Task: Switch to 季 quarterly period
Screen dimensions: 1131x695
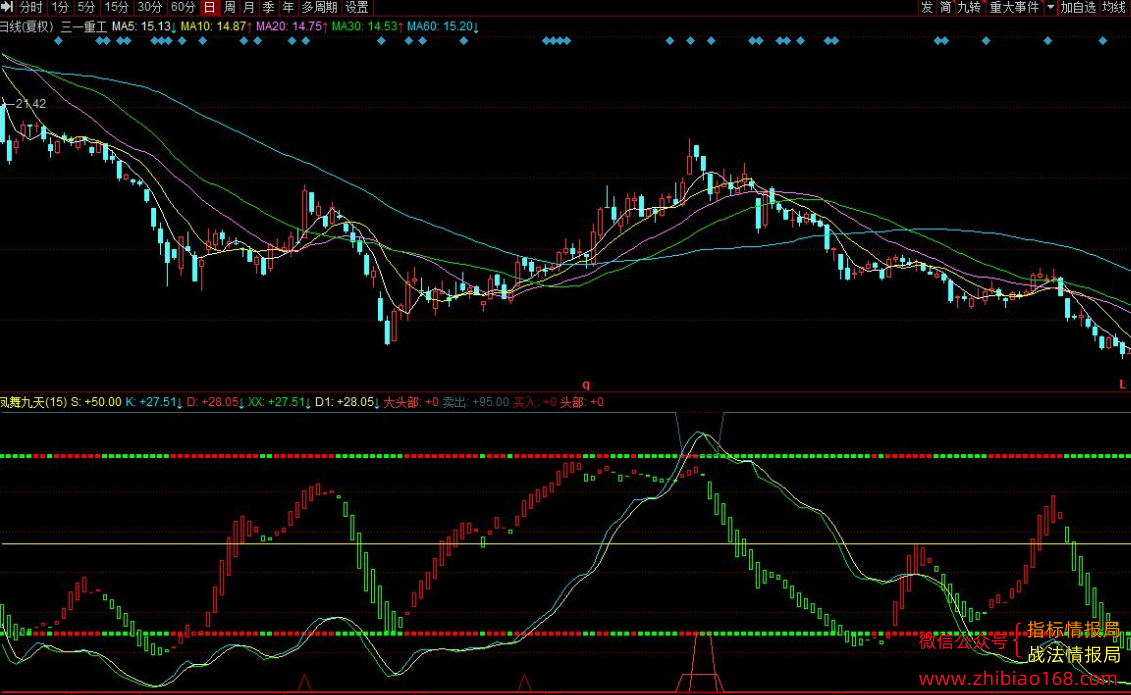Action: [268, 7]
